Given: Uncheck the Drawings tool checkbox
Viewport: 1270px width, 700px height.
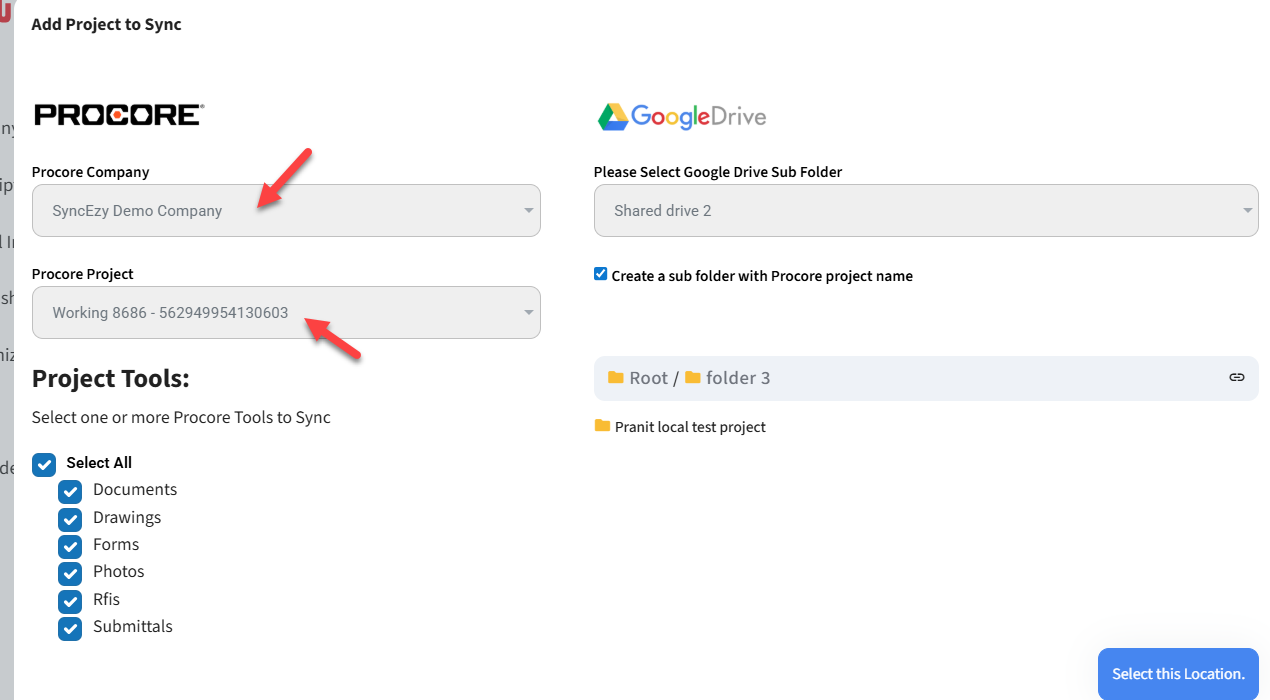Looking at the screenshot, I should [x=70, y=519].
